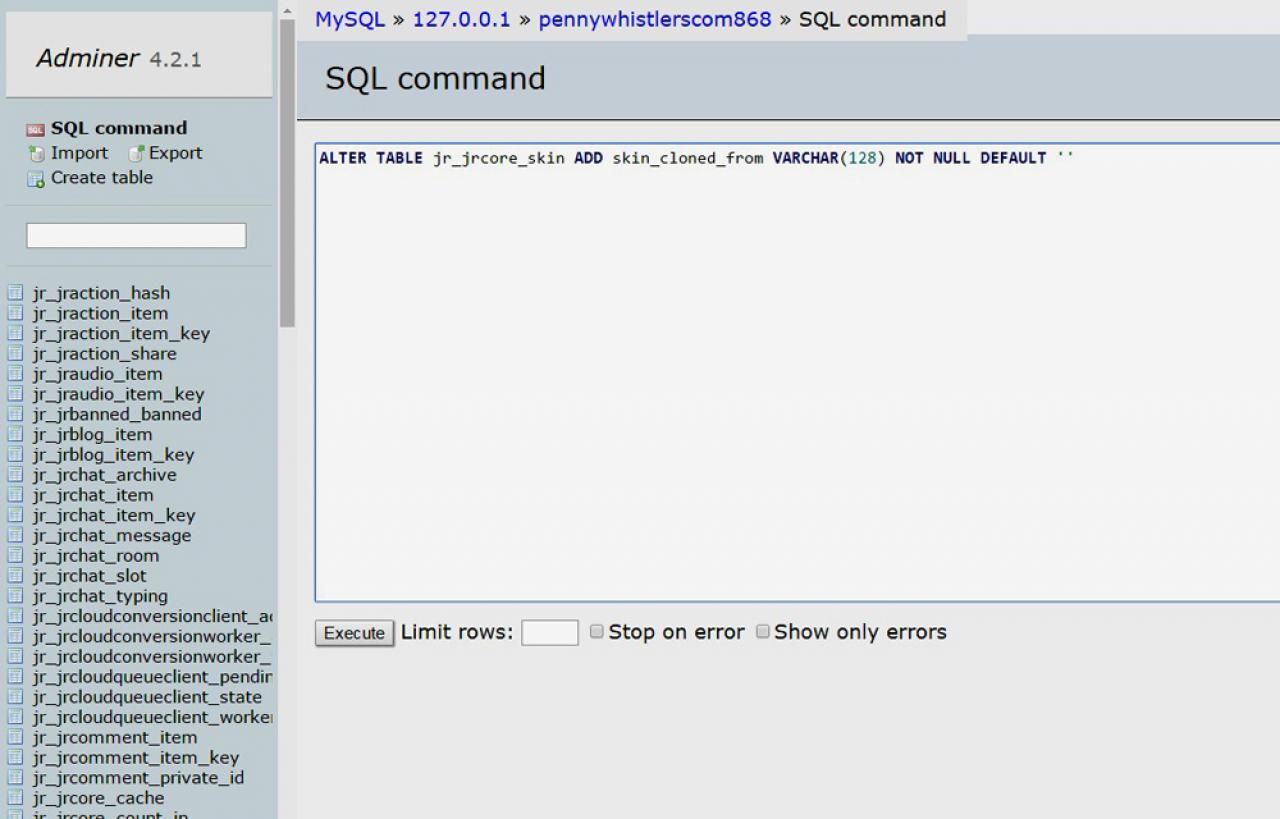Select table icon beside jr_jrbanned_banned
The width and height of the screenshot is (1280, 819).
15,414
